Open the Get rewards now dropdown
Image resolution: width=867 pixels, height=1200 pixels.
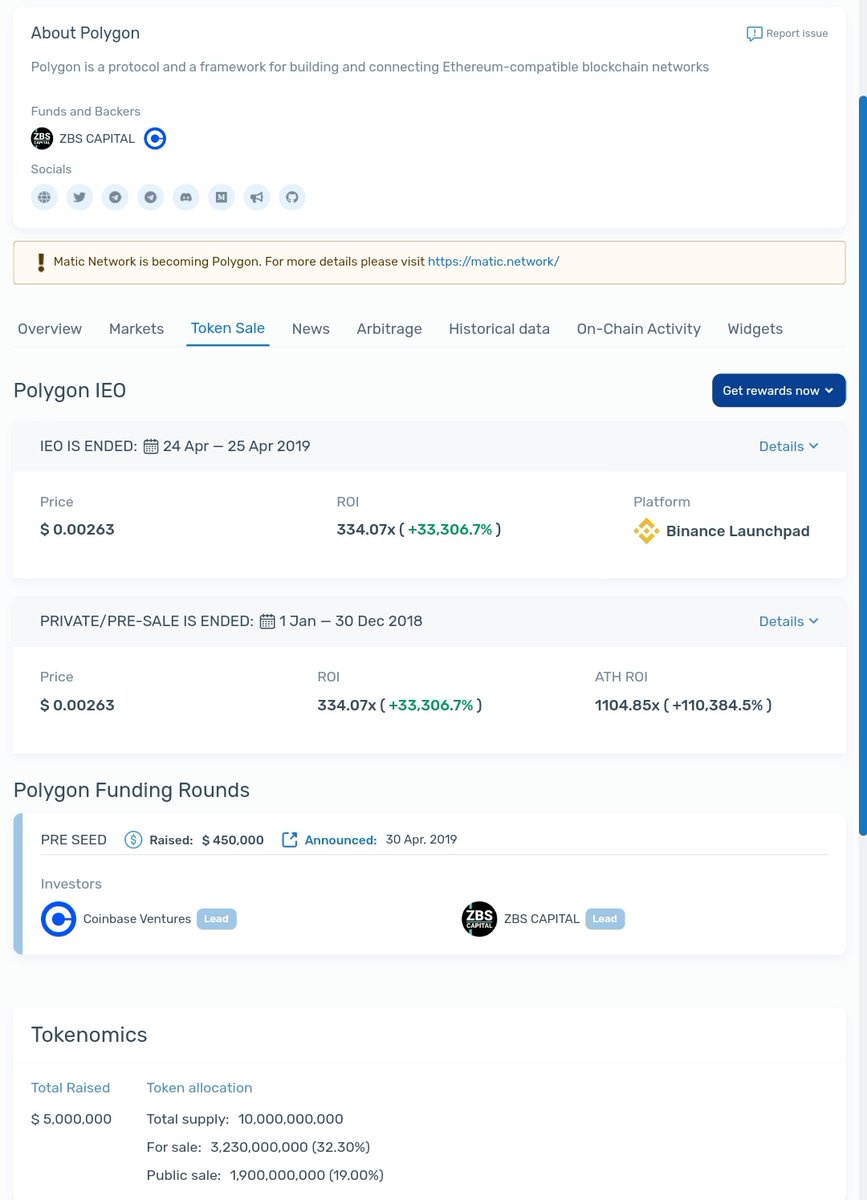pyautogui.click(x=779, y=391)
